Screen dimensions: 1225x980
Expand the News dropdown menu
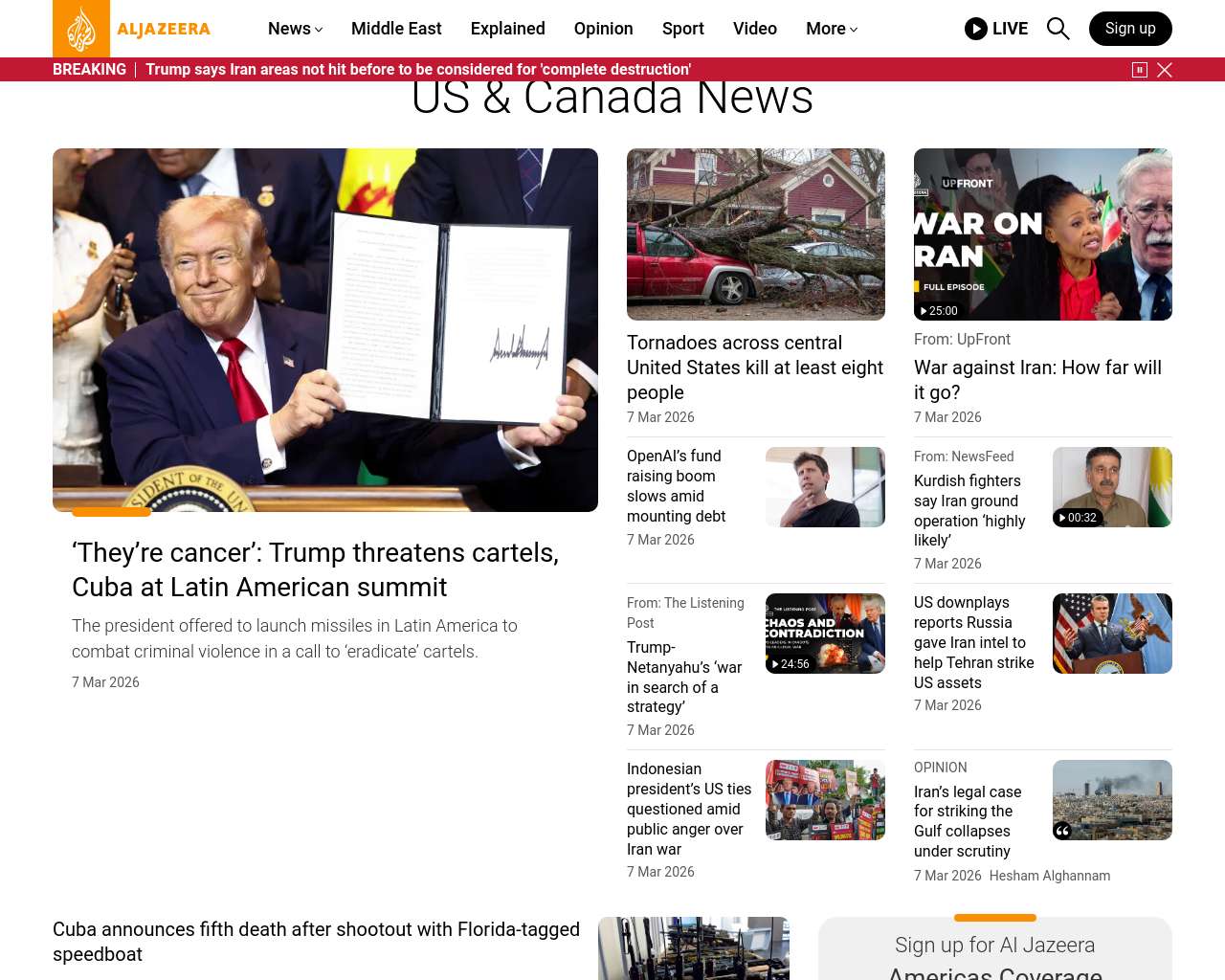(295, 29)
